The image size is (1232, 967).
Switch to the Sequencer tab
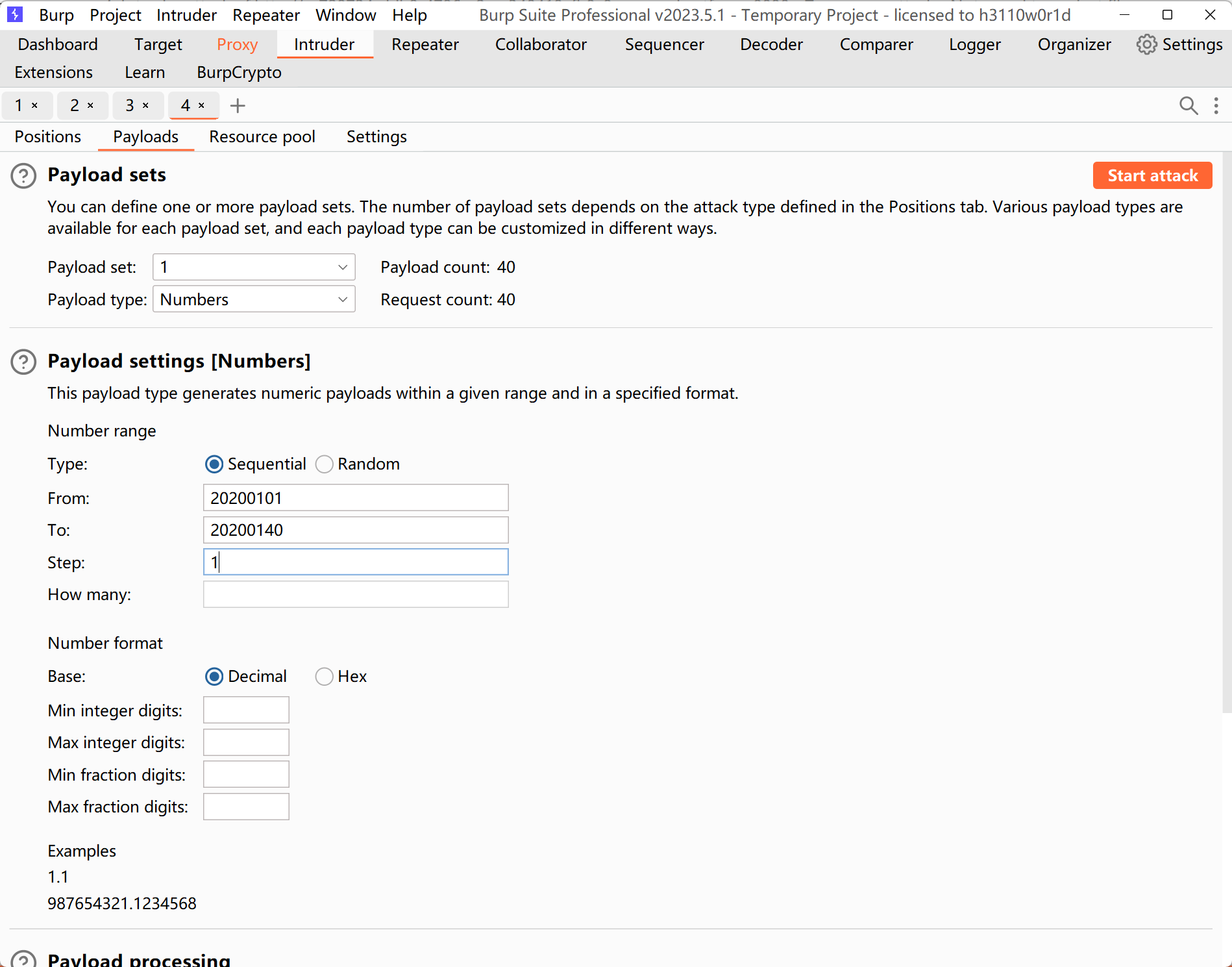664,44
